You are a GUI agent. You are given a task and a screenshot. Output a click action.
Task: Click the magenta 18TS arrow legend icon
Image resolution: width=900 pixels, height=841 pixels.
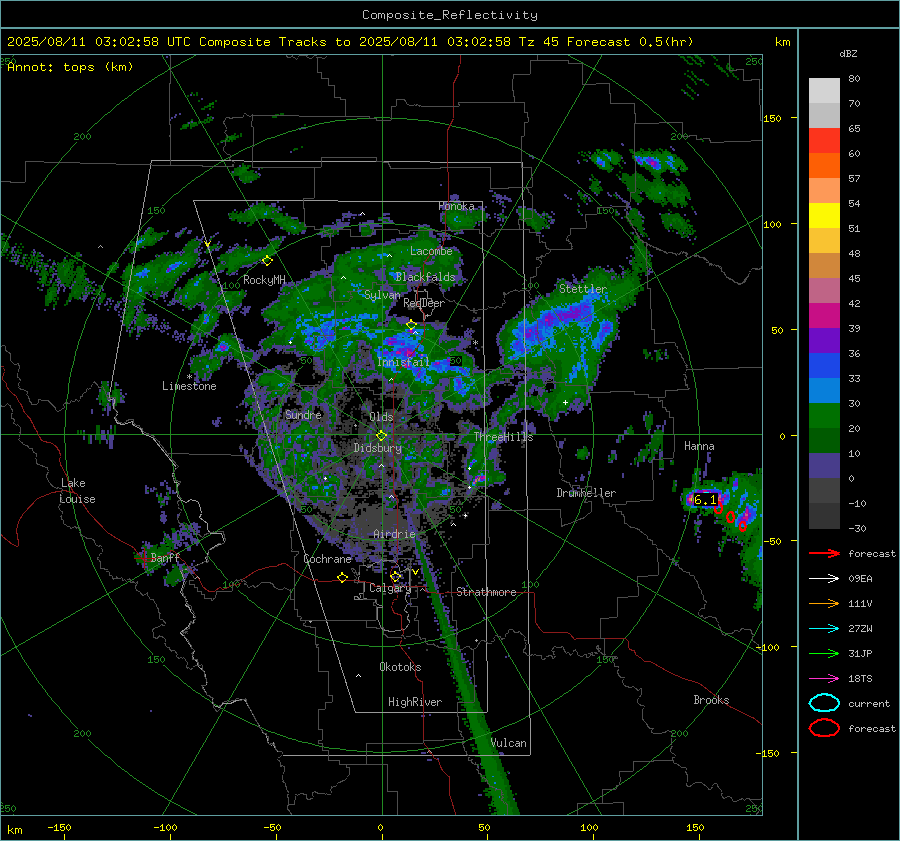824,679
